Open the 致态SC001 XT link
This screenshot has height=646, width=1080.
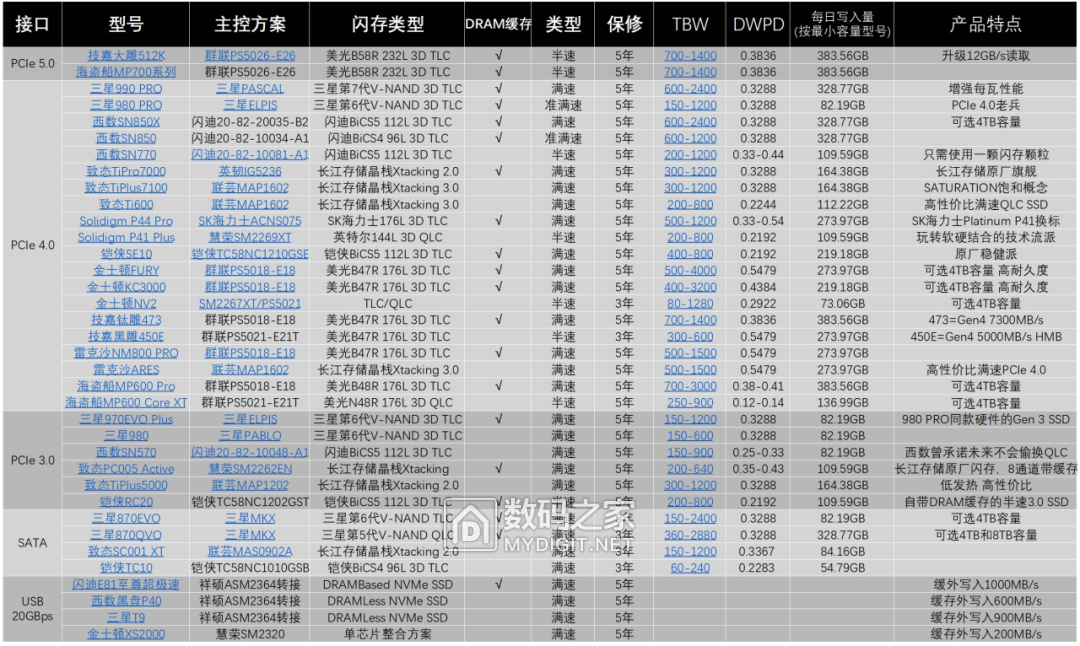point(126,552)
